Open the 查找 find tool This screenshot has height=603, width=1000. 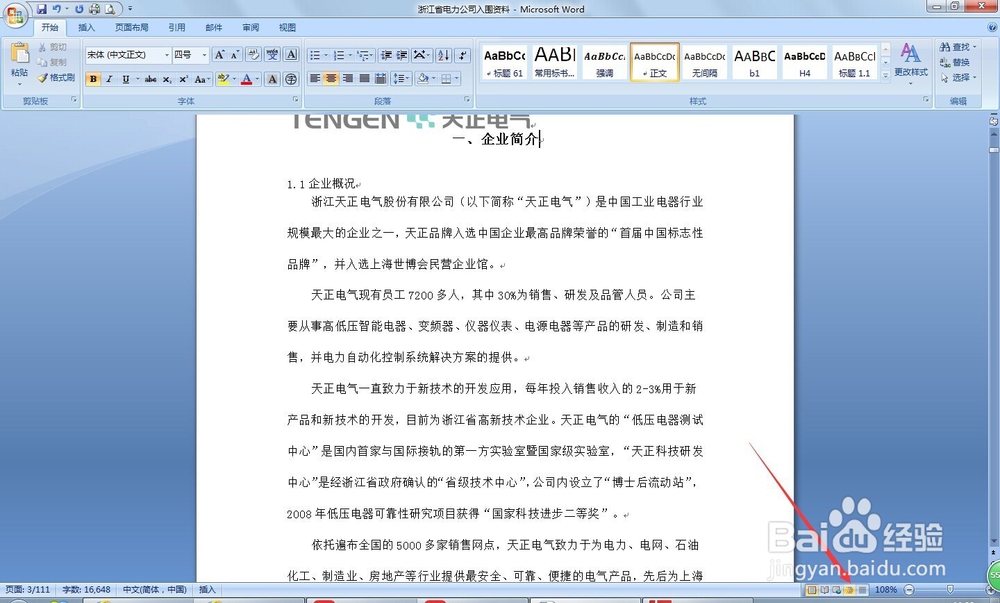point(958,47)
